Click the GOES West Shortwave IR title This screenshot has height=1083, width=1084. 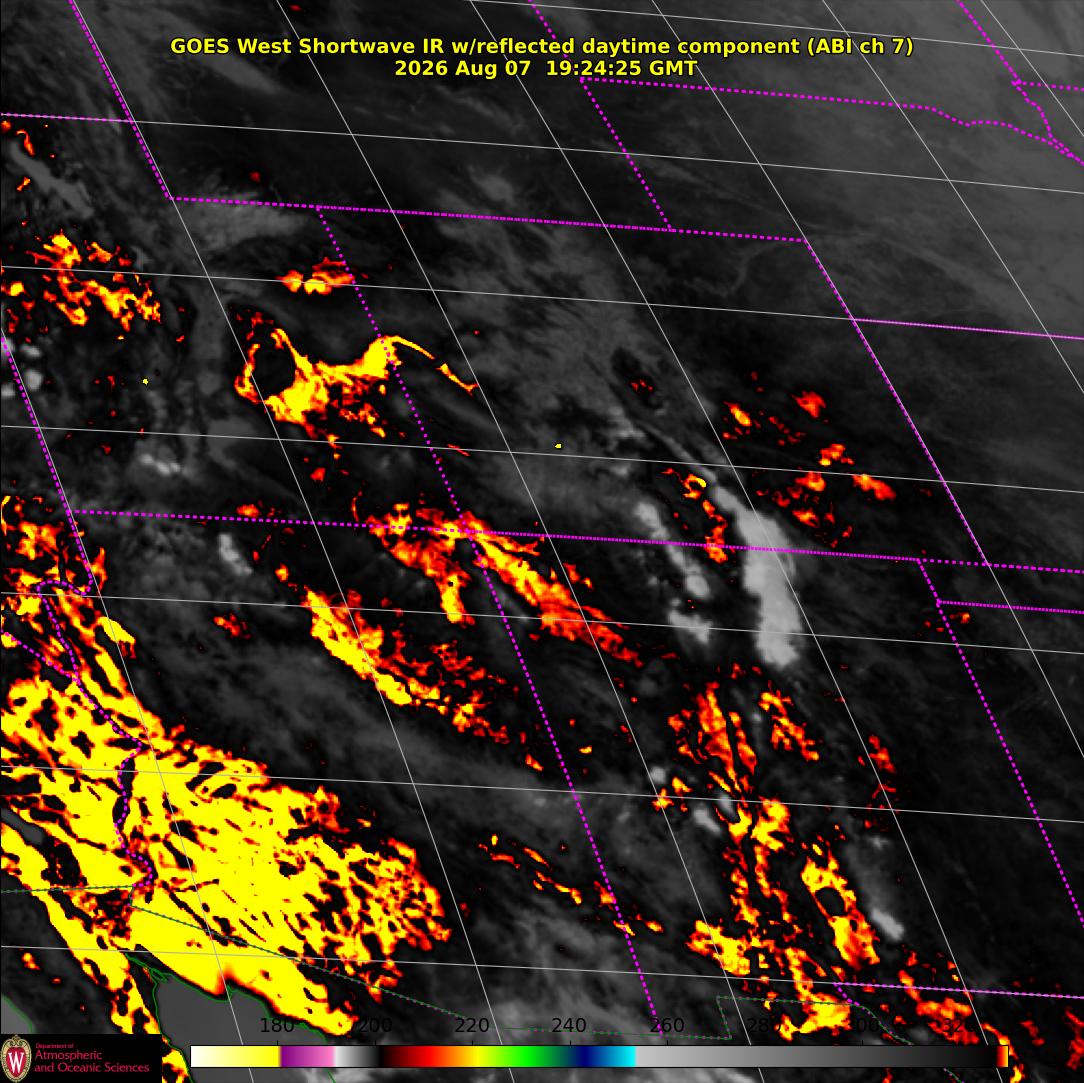(x=541, y=46)
